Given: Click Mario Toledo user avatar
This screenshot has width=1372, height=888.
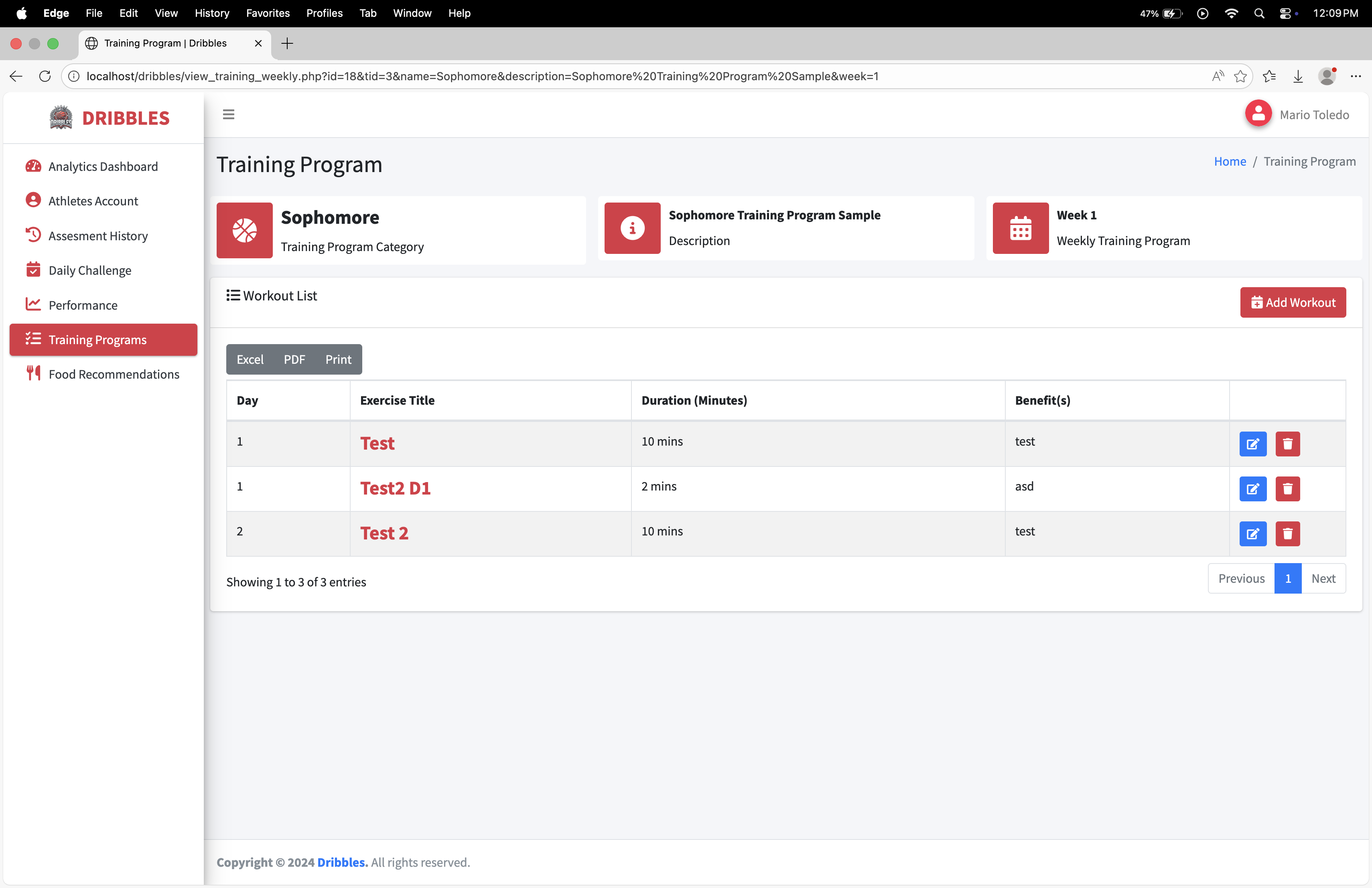Looking at the screenshot, I should tap(1258, 114).
